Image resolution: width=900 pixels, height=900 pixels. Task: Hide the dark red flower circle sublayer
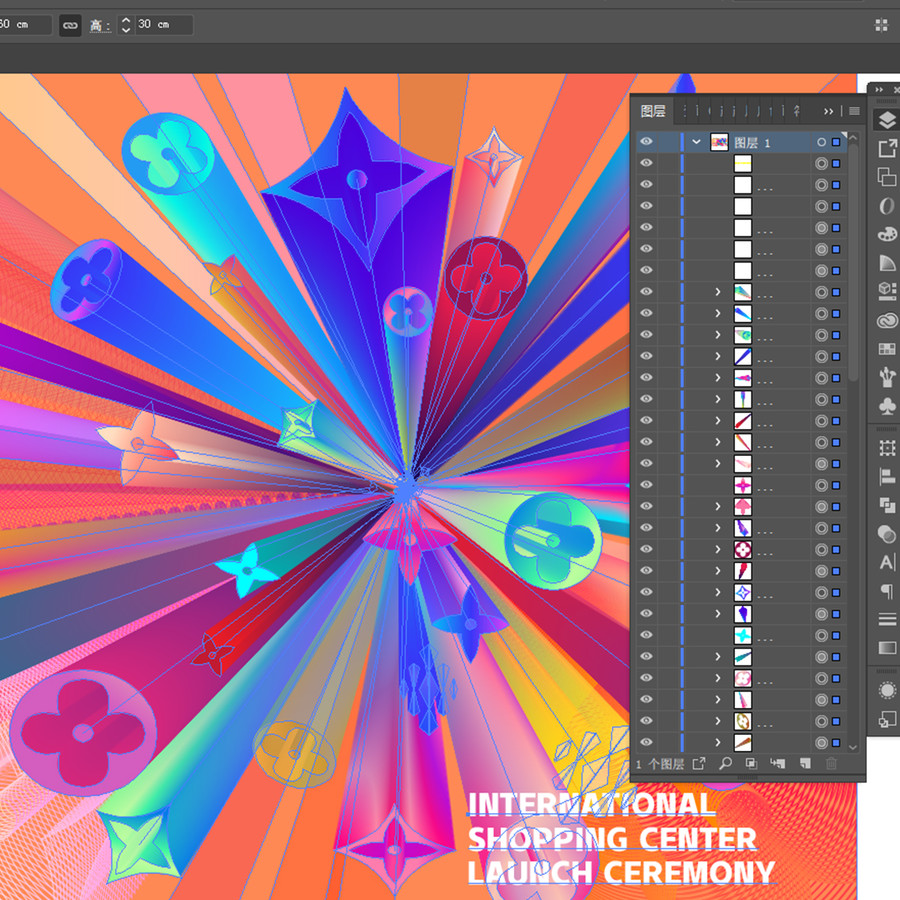click(646, 549)
